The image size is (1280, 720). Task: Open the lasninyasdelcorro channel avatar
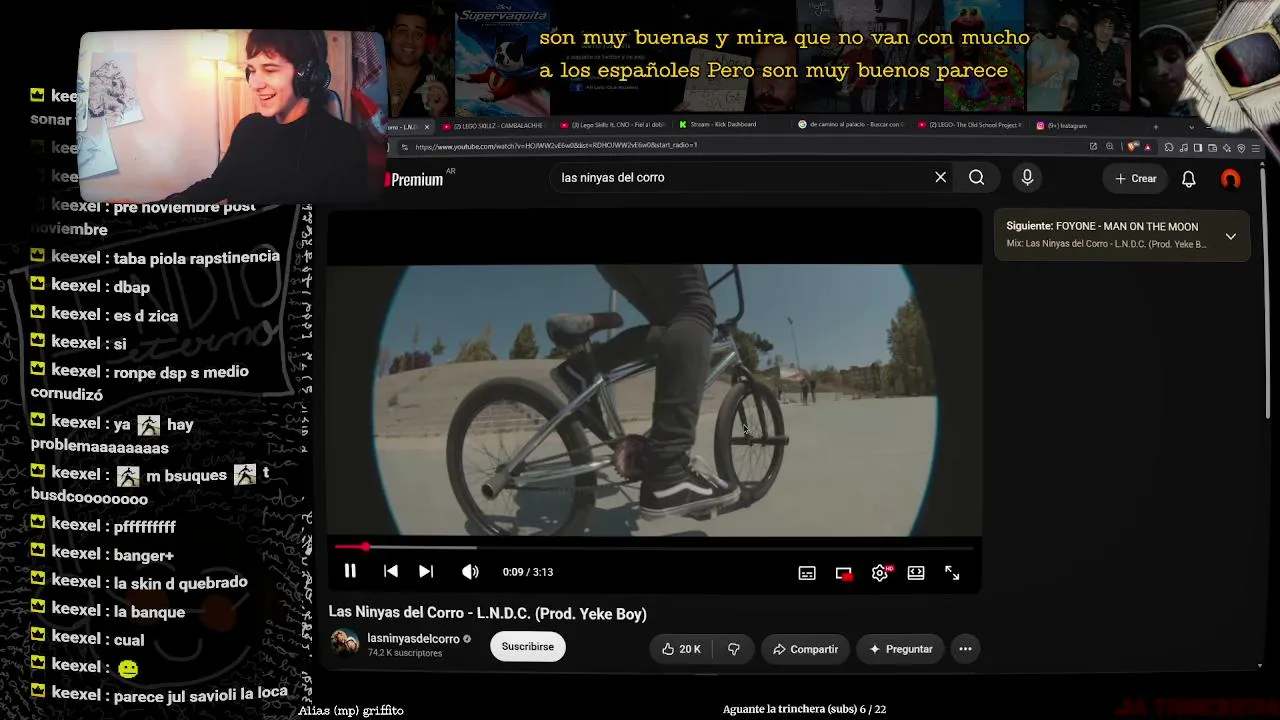tap(345, 642)
